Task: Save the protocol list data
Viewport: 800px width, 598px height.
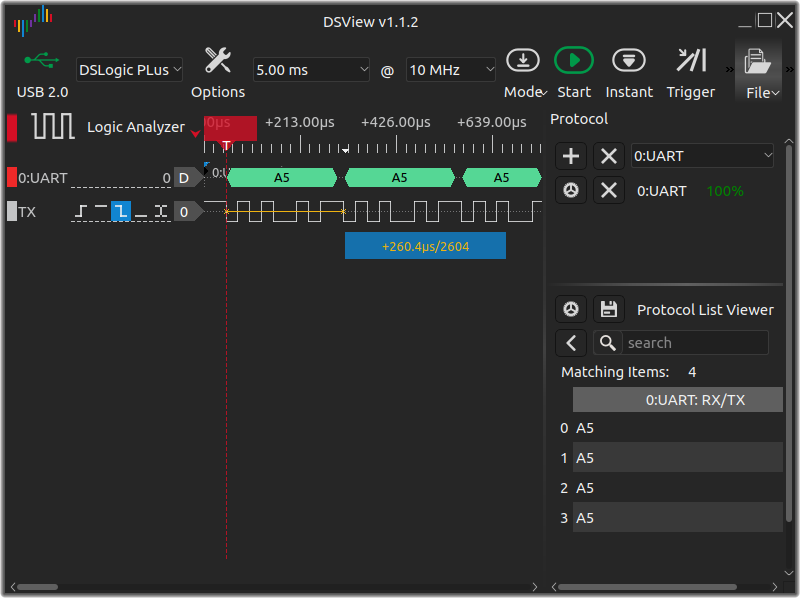Action: click(x=609, y=309)
